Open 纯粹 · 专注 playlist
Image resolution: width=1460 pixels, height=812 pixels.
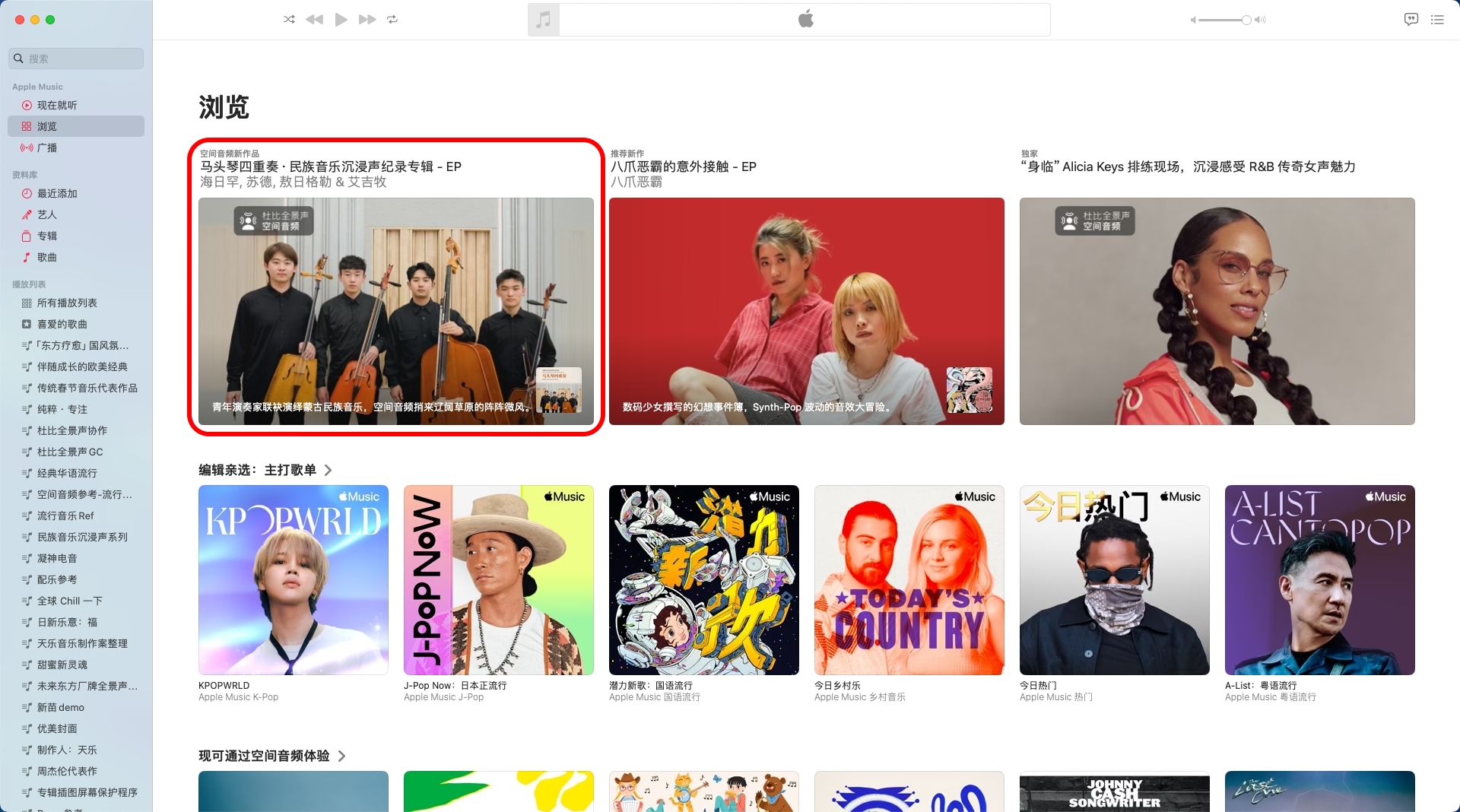tap(76, 409)
